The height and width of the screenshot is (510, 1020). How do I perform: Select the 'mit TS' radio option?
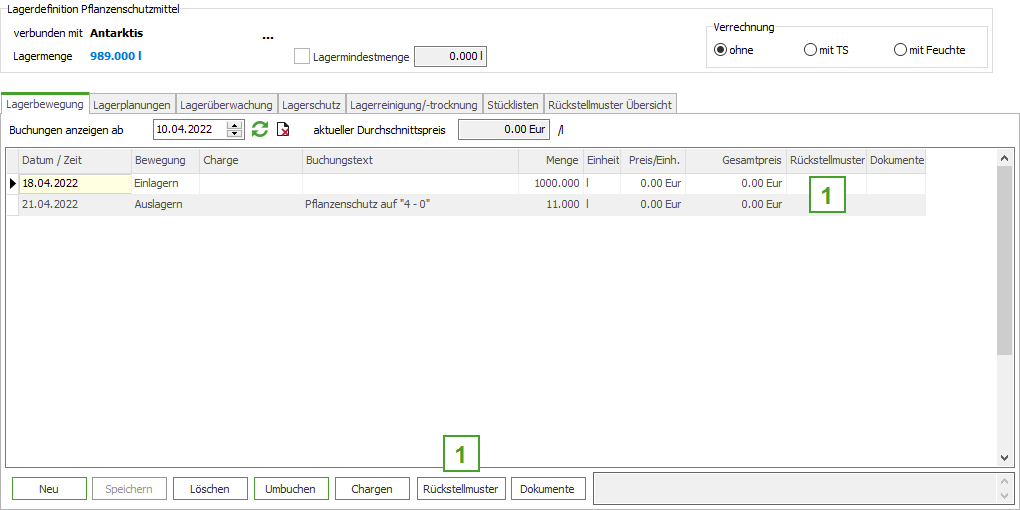[x=810, y=50]
